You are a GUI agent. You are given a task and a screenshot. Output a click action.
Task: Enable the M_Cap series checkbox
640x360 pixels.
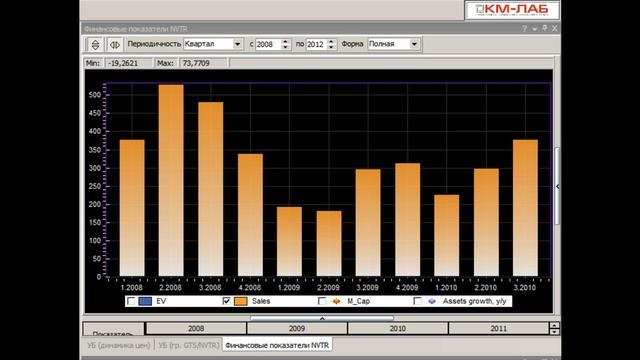tap(322, 301)
